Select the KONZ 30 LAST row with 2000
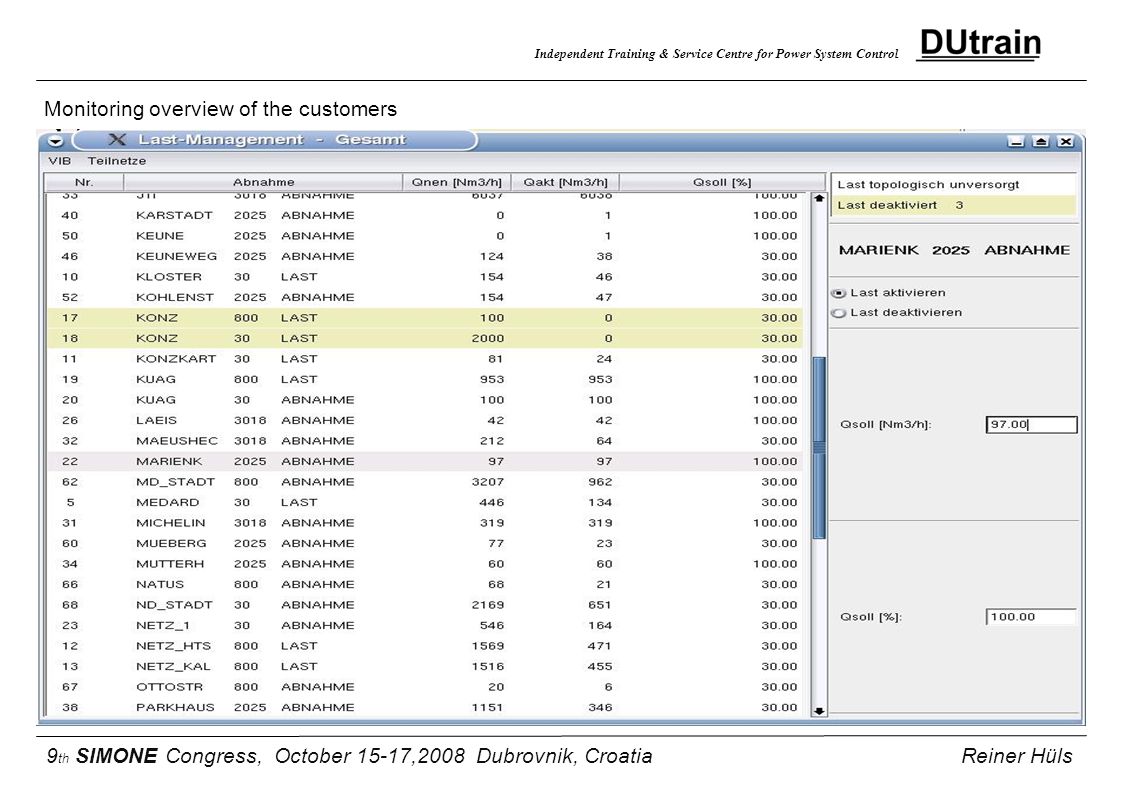 (425, 339)
